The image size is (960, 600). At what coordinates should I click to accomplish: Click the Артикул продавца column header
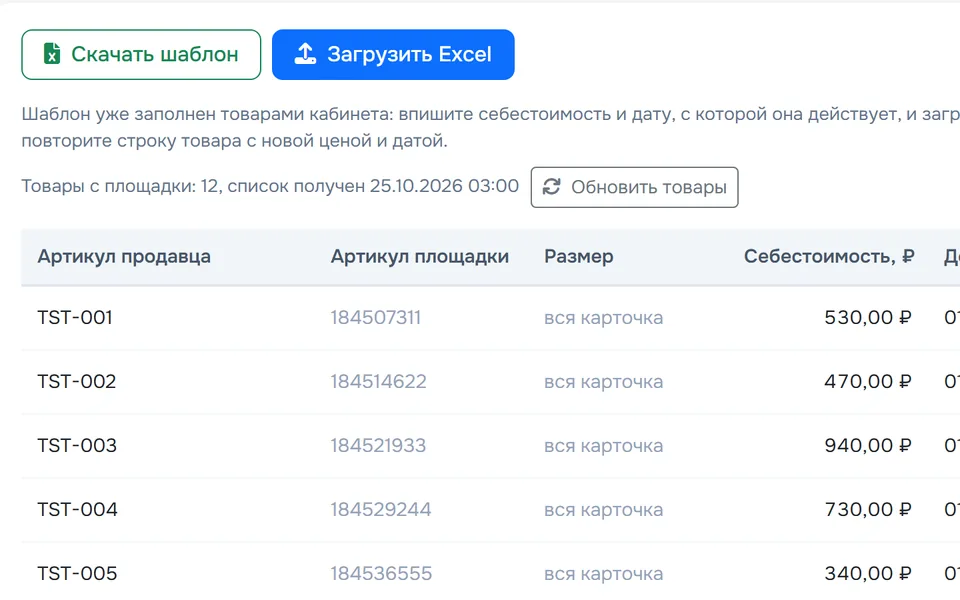point(124,257)
